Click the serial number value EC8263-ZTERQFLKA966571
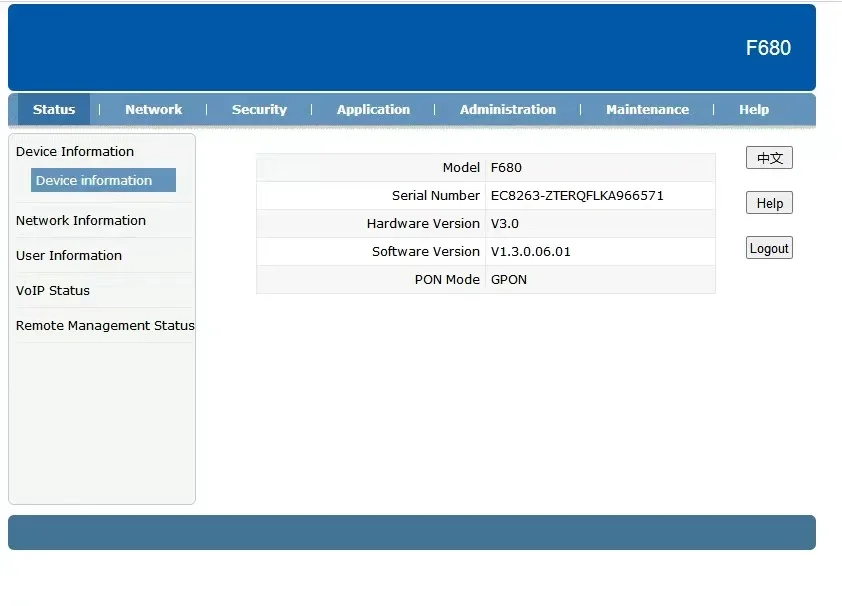842x606 pixels. coord(577,196)
